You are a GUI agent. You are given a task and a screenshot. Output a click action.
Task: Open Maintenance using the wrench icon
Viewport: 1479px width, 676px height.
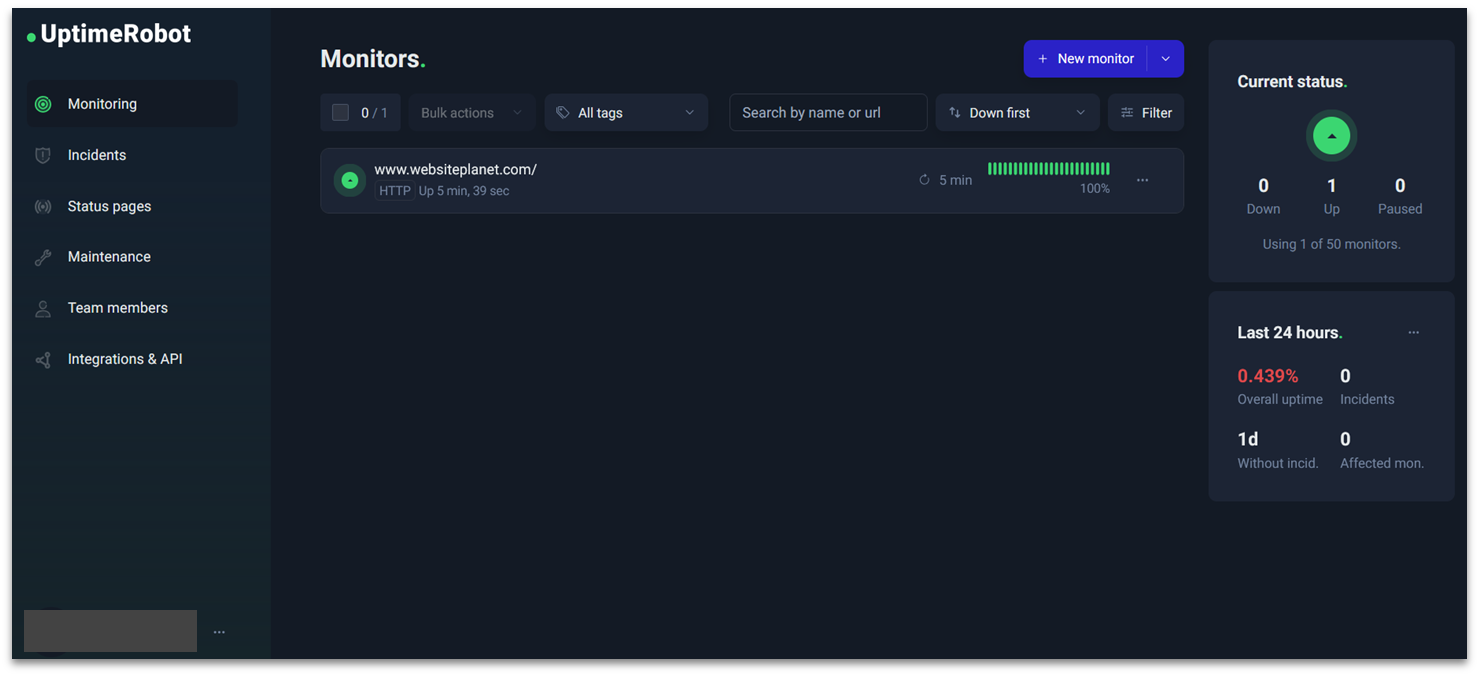(42, 256)
